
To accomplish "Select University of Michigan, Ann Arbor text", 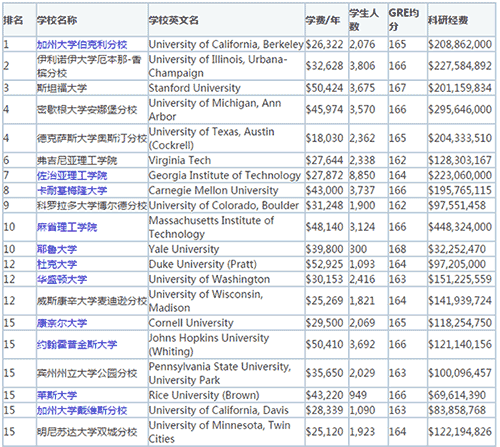I will [215, 110].
